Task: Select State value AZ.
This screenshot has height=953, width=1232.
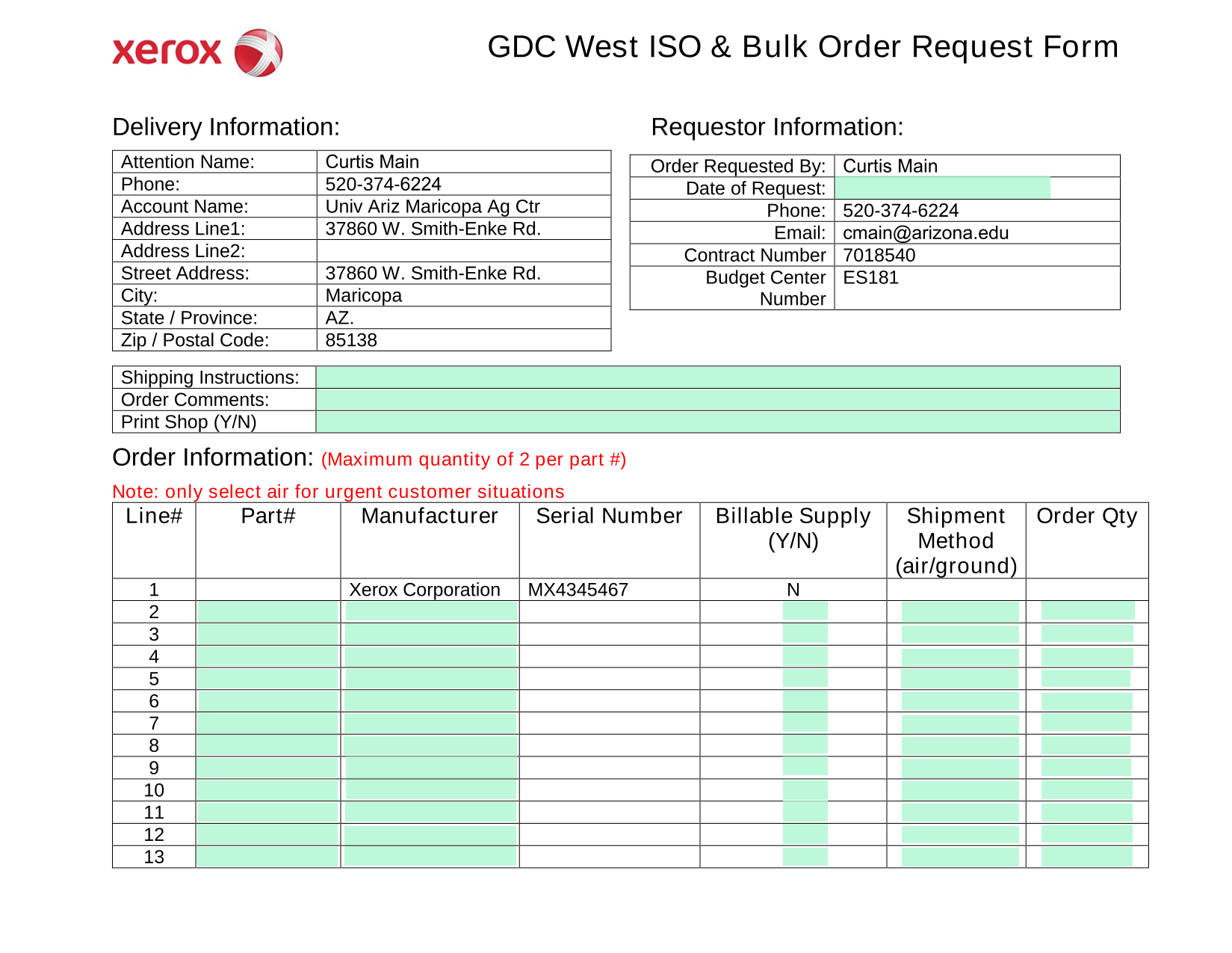Action: click(x=339, y=318)
